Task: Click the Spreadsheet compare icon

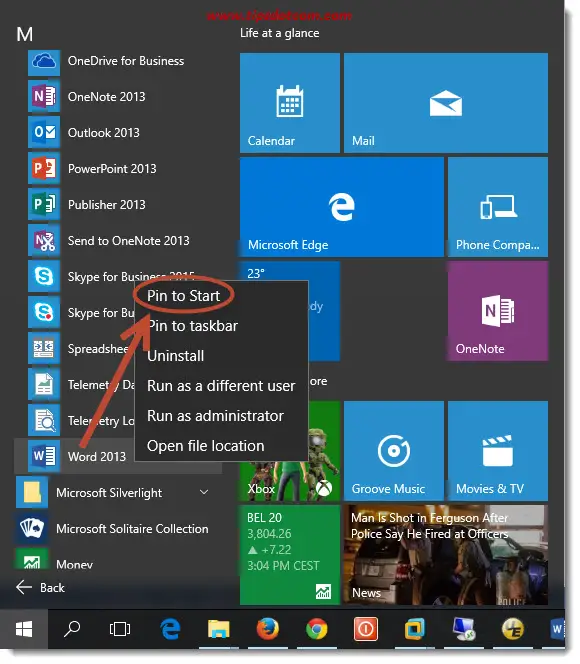Action: click(x=44, y=349)
